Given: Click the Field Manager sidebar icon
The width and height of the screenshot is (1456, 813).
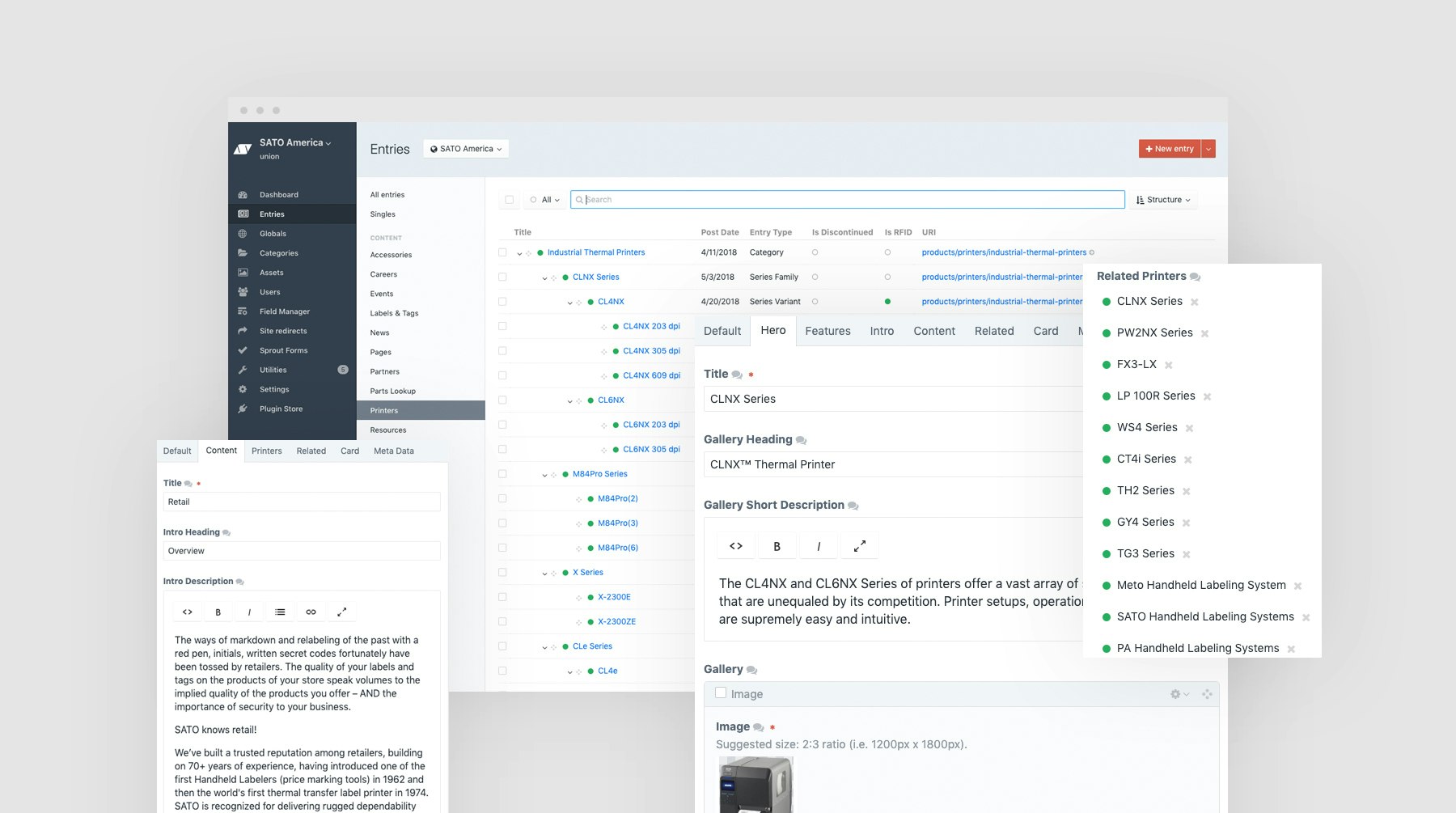Looking at the screenshot, I should [243, 311].
